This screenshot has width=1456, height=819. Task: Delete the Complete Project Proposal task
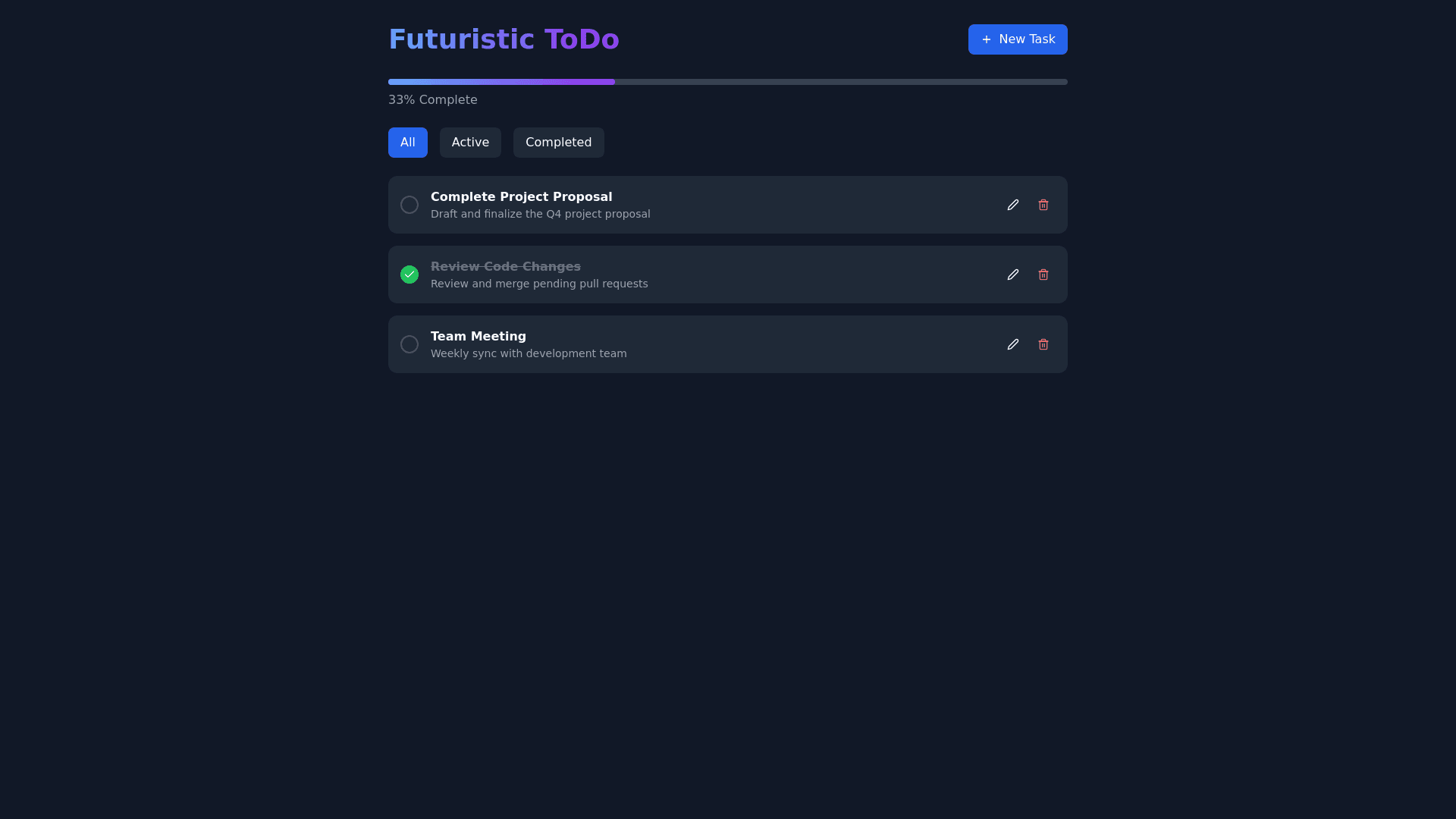click(x=1043, y=205)
